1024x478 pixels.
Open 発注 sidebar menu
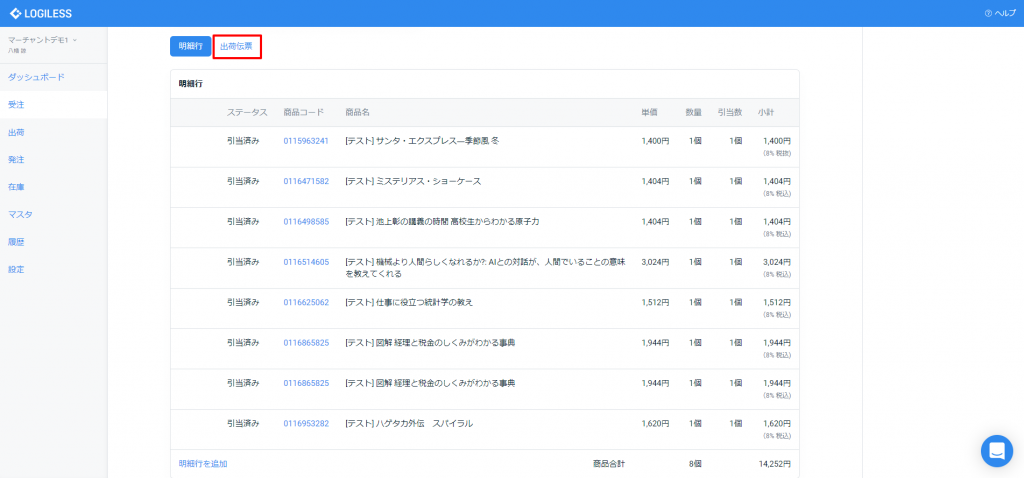[x=16, y=159]
